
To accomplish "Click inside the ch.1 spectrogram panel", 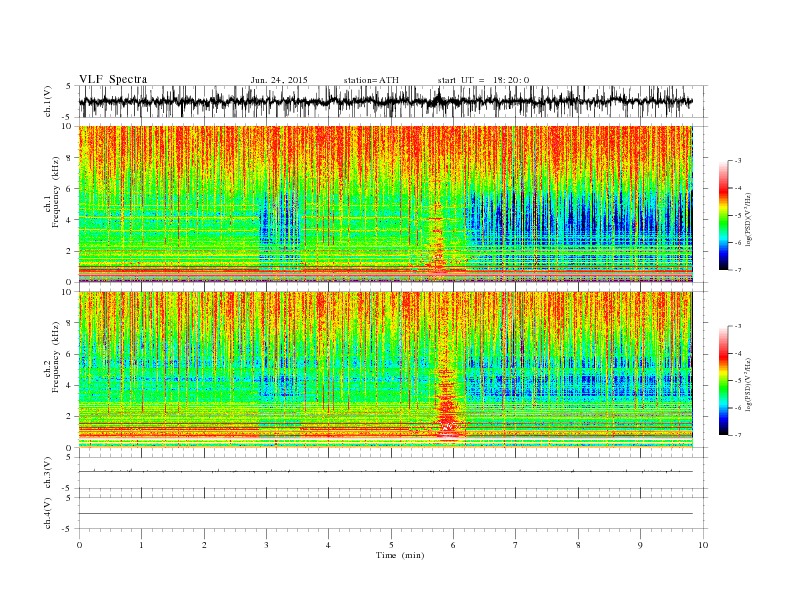I will 386,204.
